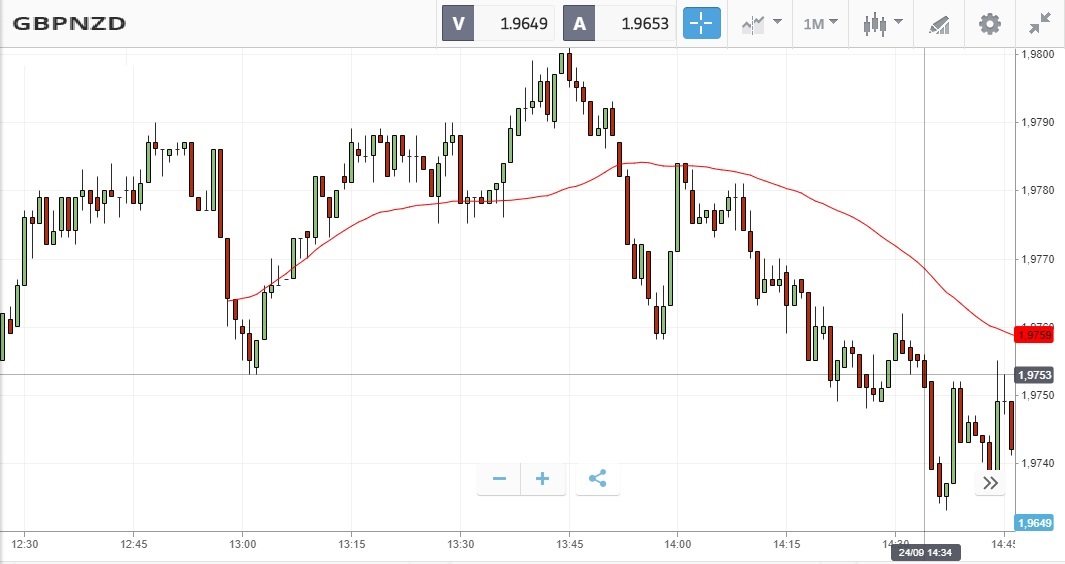The image size is (1065, 564).
Task: Click the 1.9753 crosshair price label
Action: point(1034,375)
